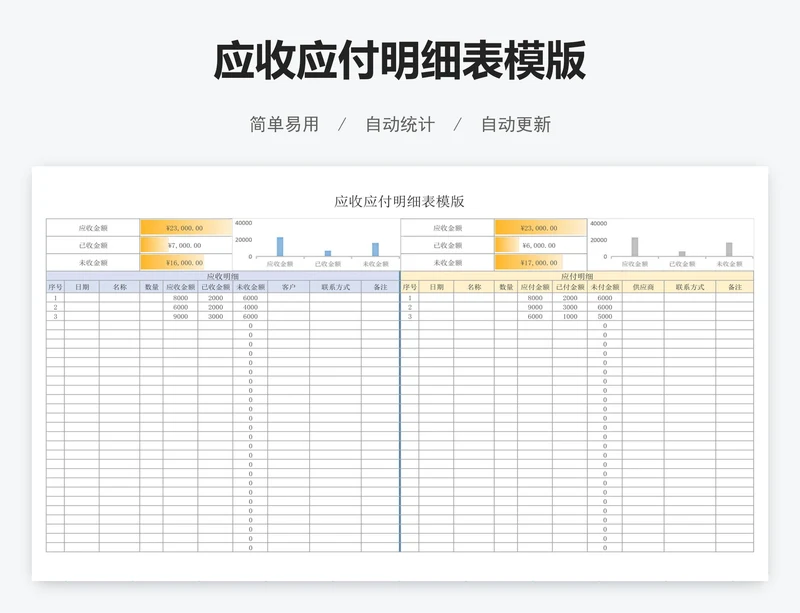
Task: Select the ¥7,000.00 data bar cell
Action: point(186,245)
